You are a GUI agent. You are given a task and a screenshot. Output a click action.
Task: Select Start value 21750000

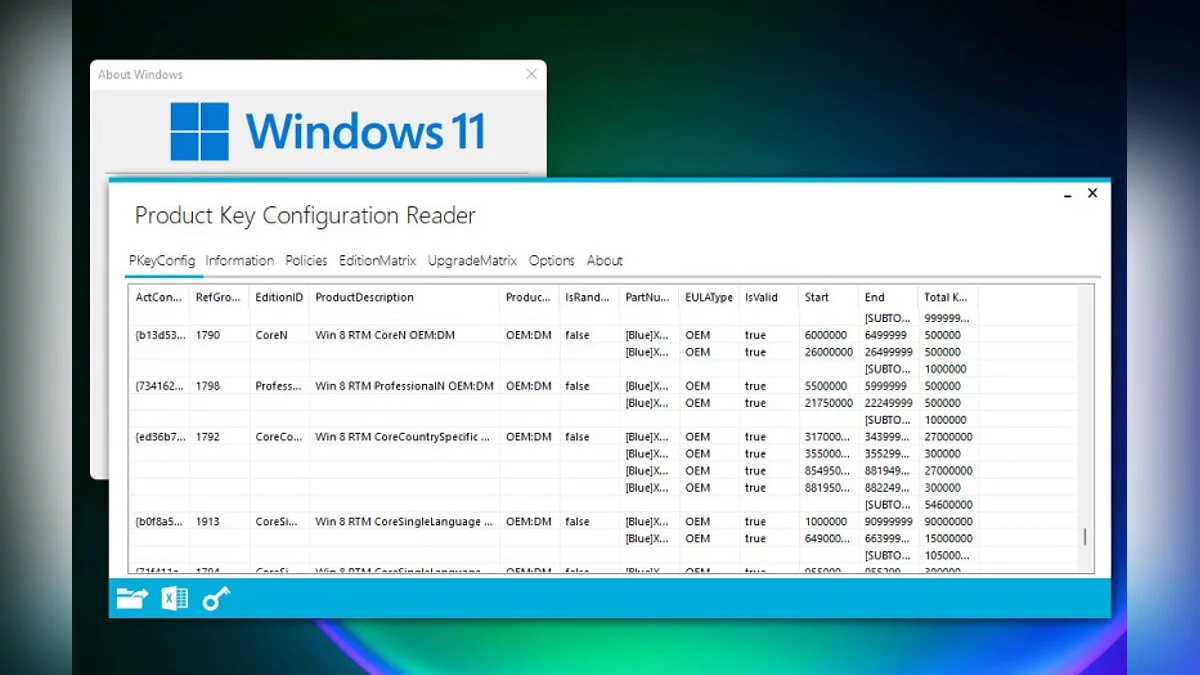point(829,403)
